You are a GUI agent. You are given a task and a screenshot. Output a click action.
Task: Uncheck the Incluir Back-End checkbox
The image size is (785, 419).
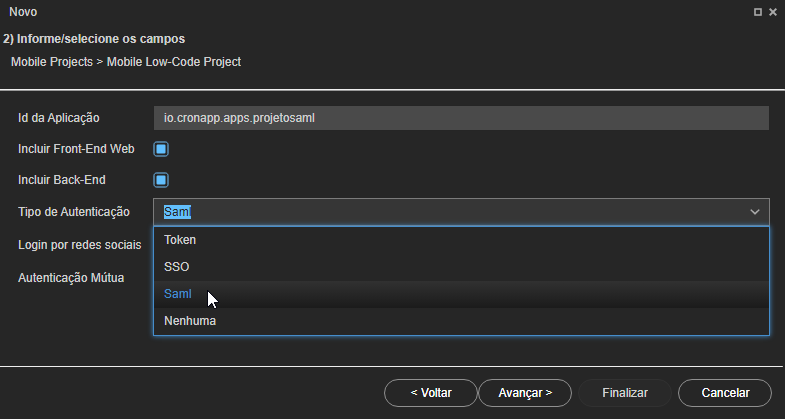[161, 180]
